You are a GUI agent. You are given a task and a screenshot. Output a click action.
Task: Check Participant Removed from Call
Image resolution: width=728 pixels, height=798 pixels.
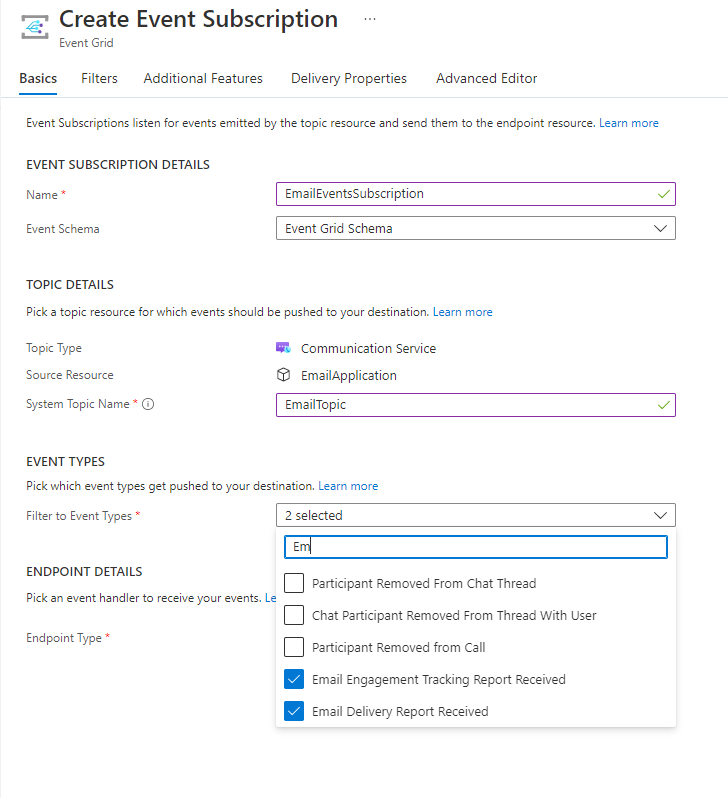tap(294, 647)
